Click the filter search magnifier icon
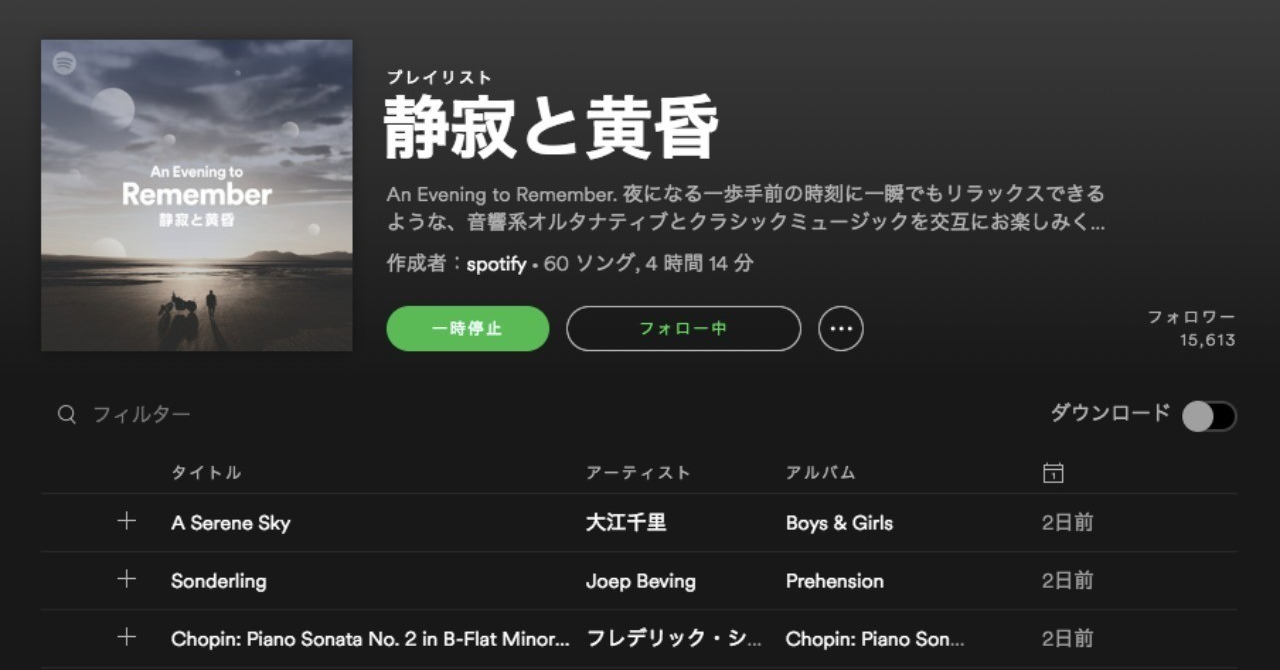The image size is (1280, 670). coord(67,414)
